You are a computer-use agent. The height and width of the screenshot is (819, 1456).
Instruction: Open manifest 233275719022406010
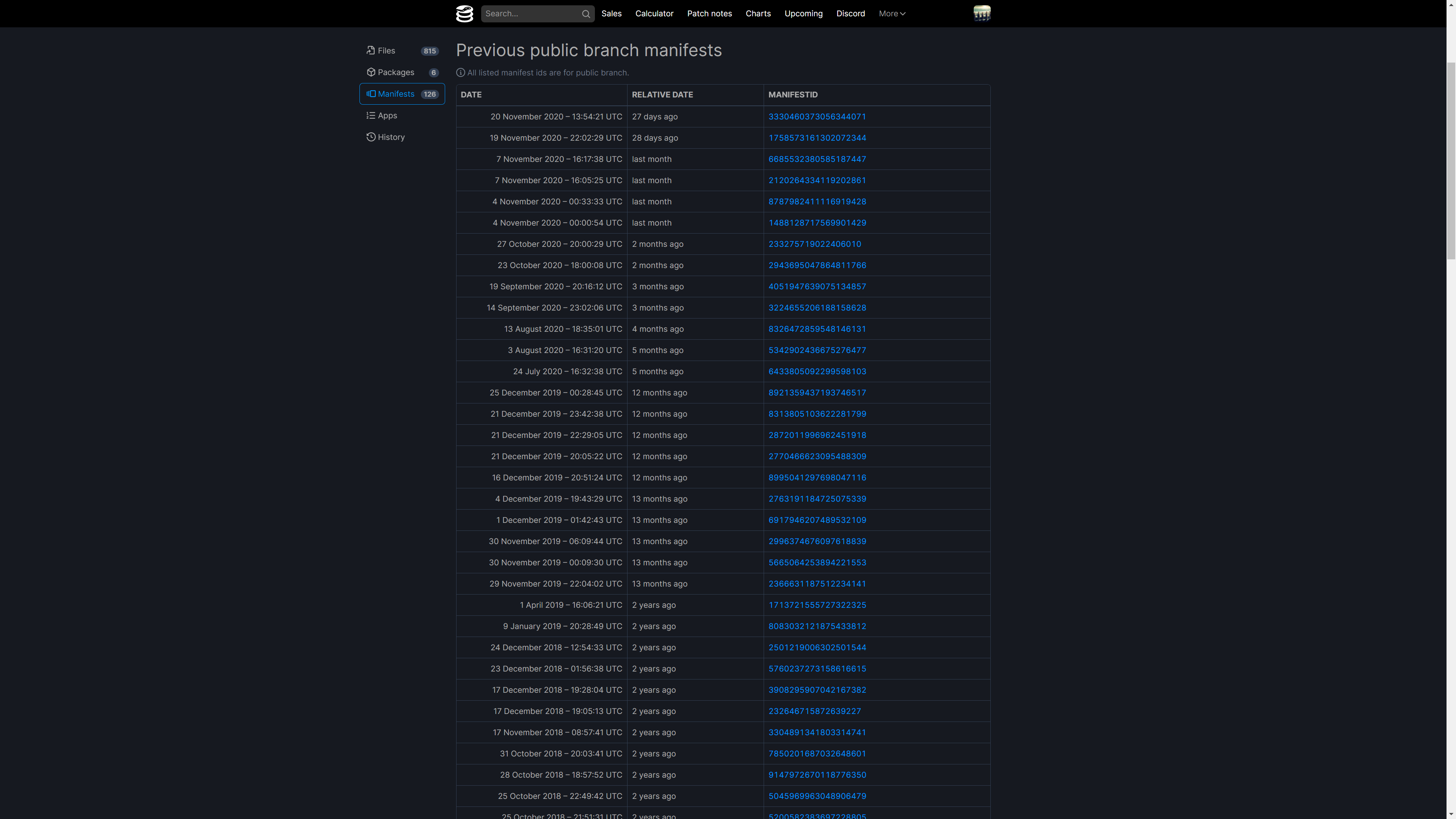pyautogui.click(x=814, y=244)
